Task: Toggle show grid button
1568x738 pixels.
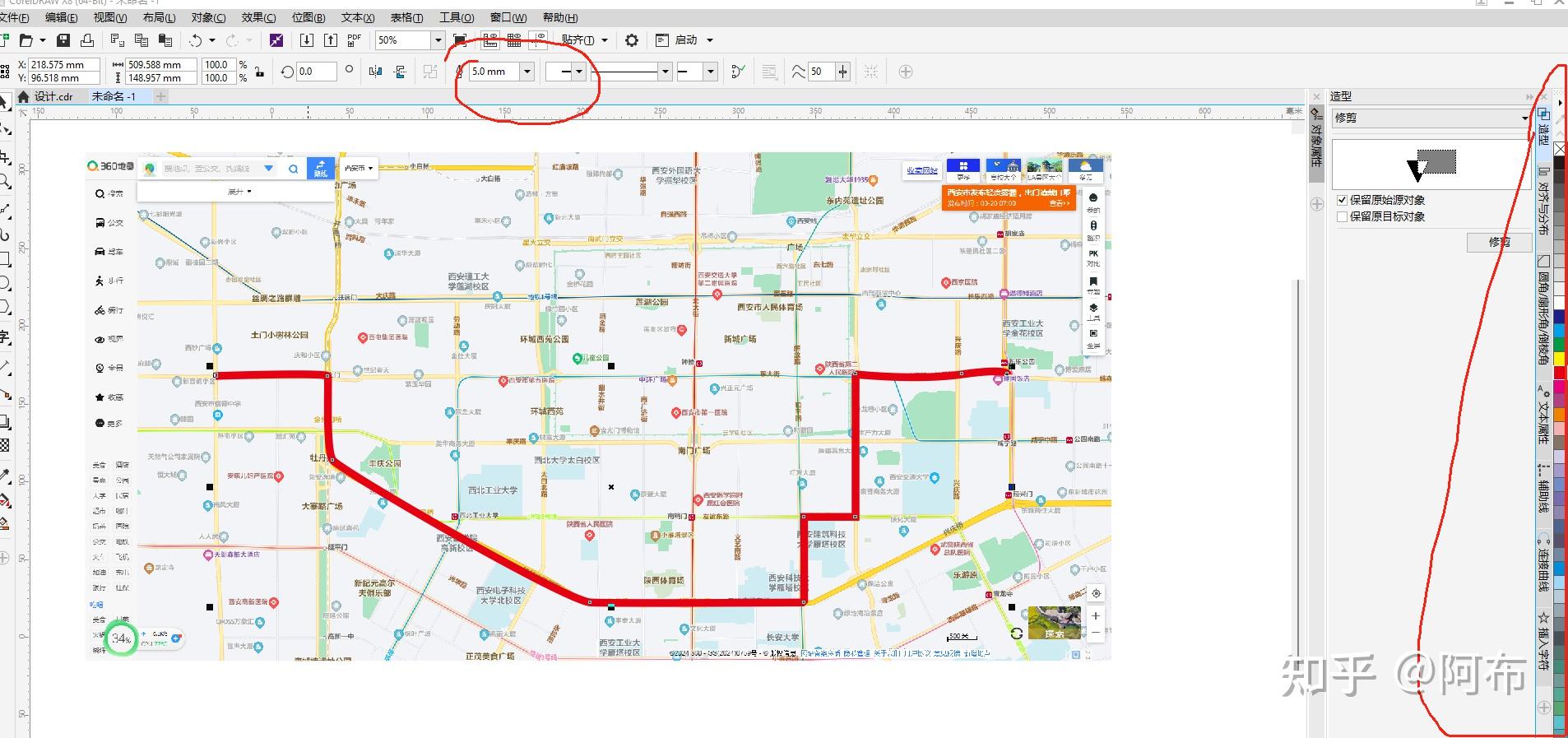Action: point(514,40)
